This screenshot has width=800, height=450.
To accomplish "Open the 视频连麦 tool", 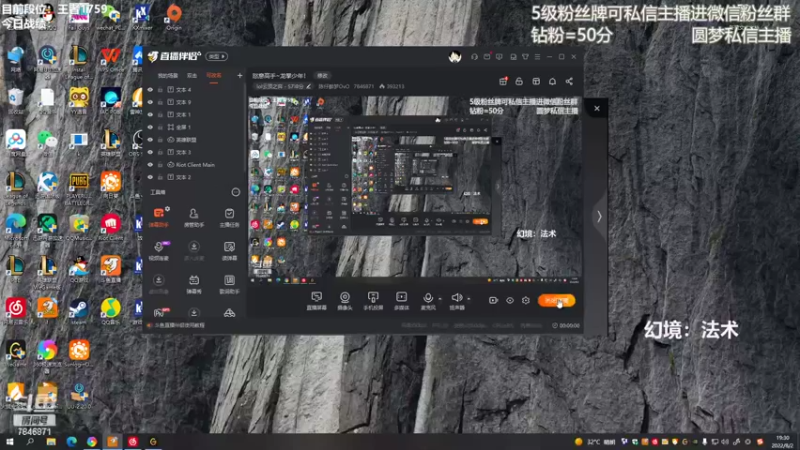I will pyautogui.click(x=159, y=251).
